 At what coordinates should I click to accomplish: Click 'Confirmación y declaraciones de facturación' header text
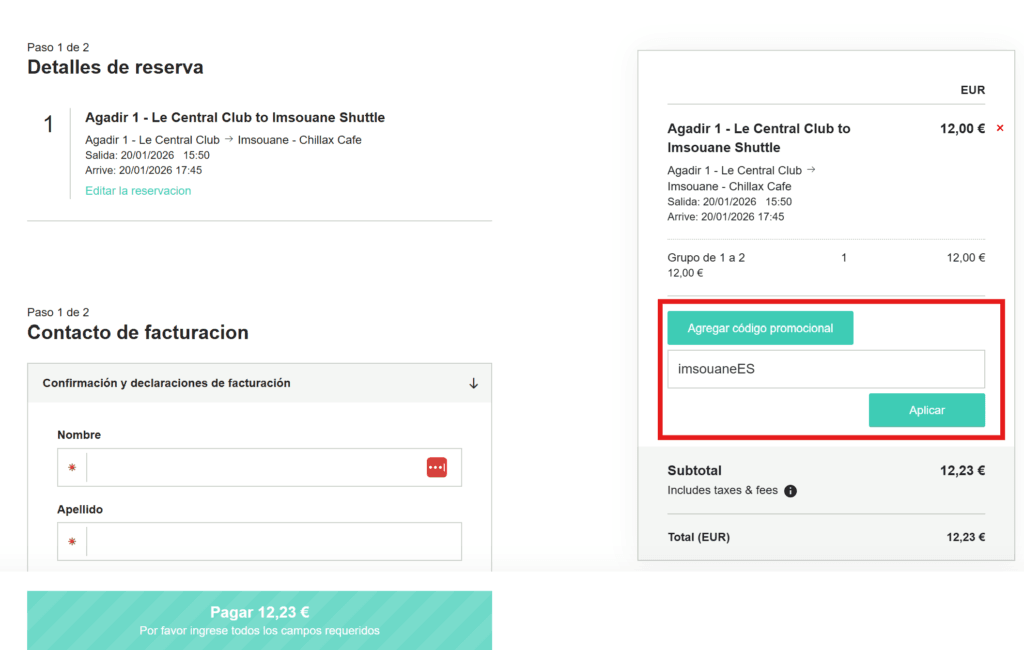click(x=166, y=383)
